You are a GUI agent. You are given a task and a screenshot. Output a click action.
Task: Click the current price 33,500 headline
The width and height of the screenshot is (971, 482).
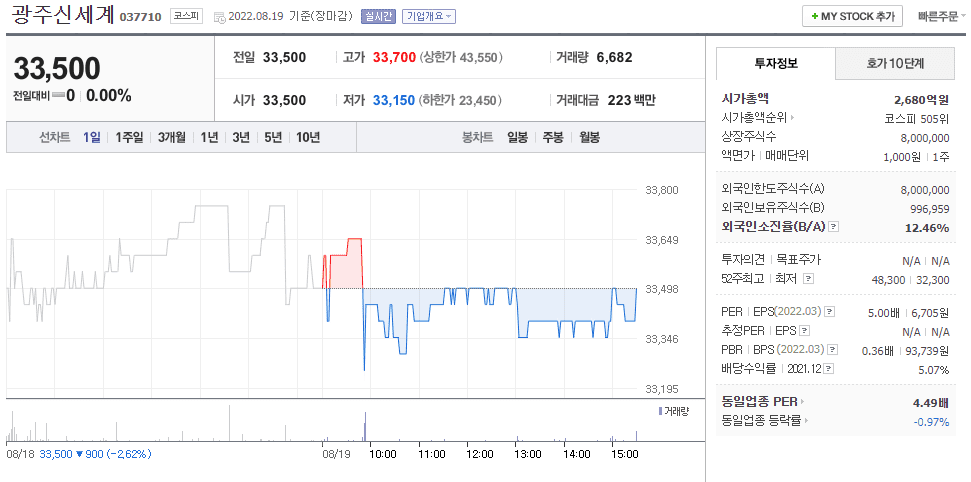tap(57, 69)
